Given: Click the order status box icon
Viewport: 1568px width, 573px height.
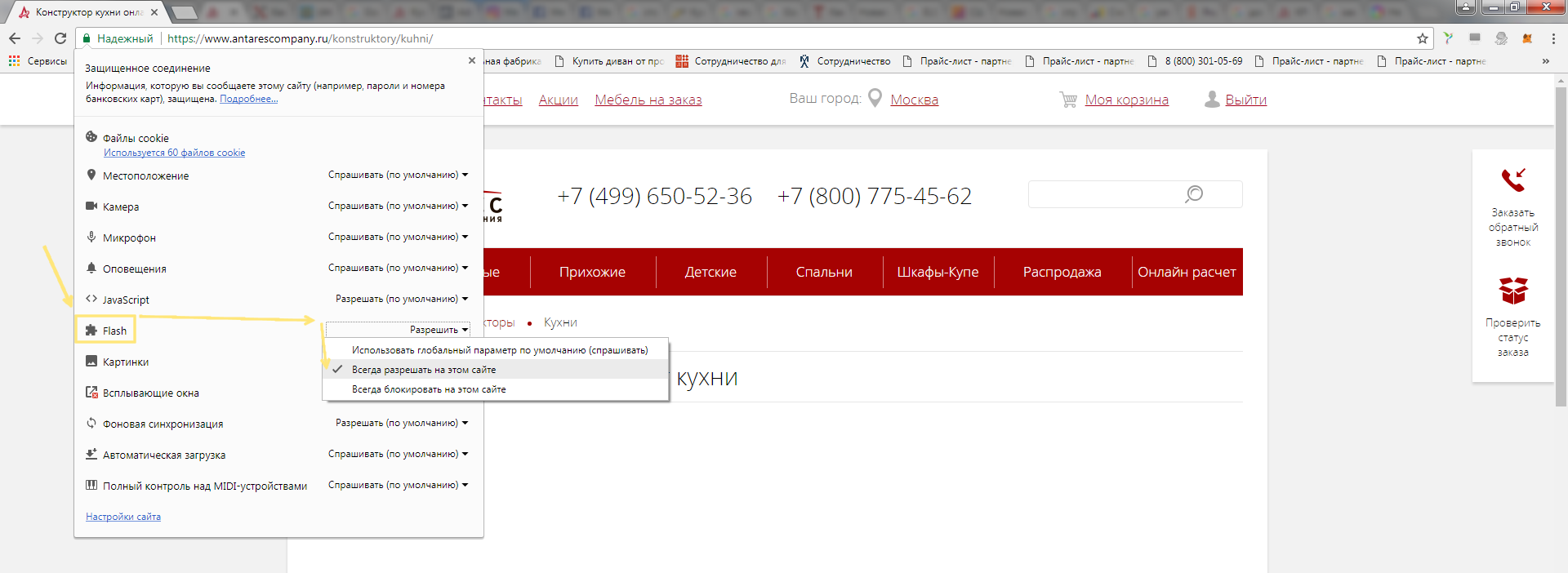Looking at the screenshot, I should (x=1512, y=291).
